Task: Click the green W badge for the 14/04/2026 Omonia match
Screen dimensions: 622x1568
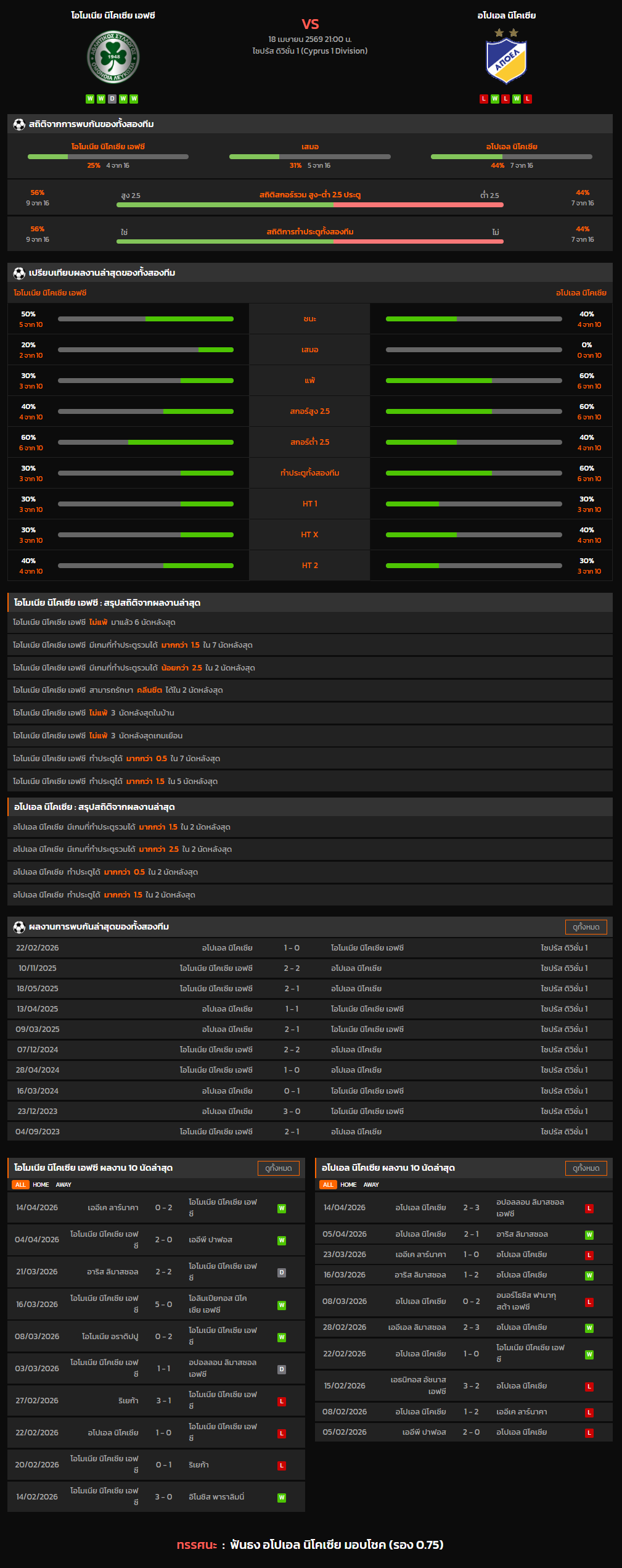Action: pos(282,1208)
